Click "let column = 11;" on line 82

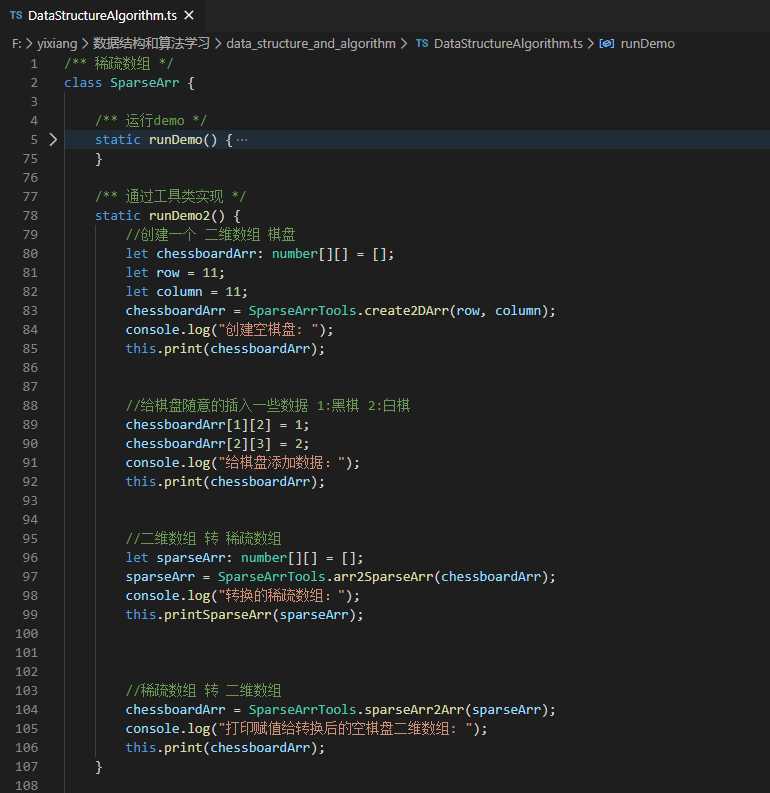[187, 292]
